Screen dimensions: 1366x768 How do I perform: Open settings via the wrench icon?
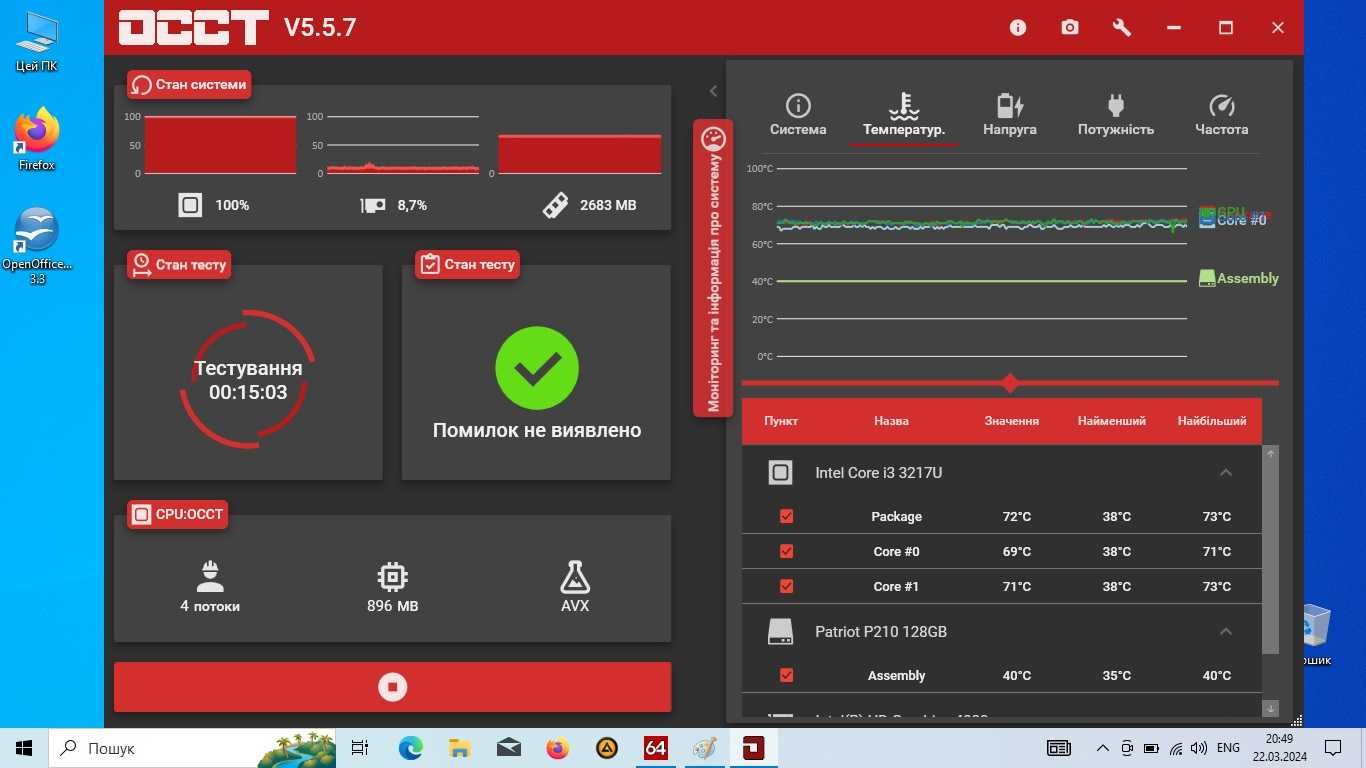(x=1122, y=28)
